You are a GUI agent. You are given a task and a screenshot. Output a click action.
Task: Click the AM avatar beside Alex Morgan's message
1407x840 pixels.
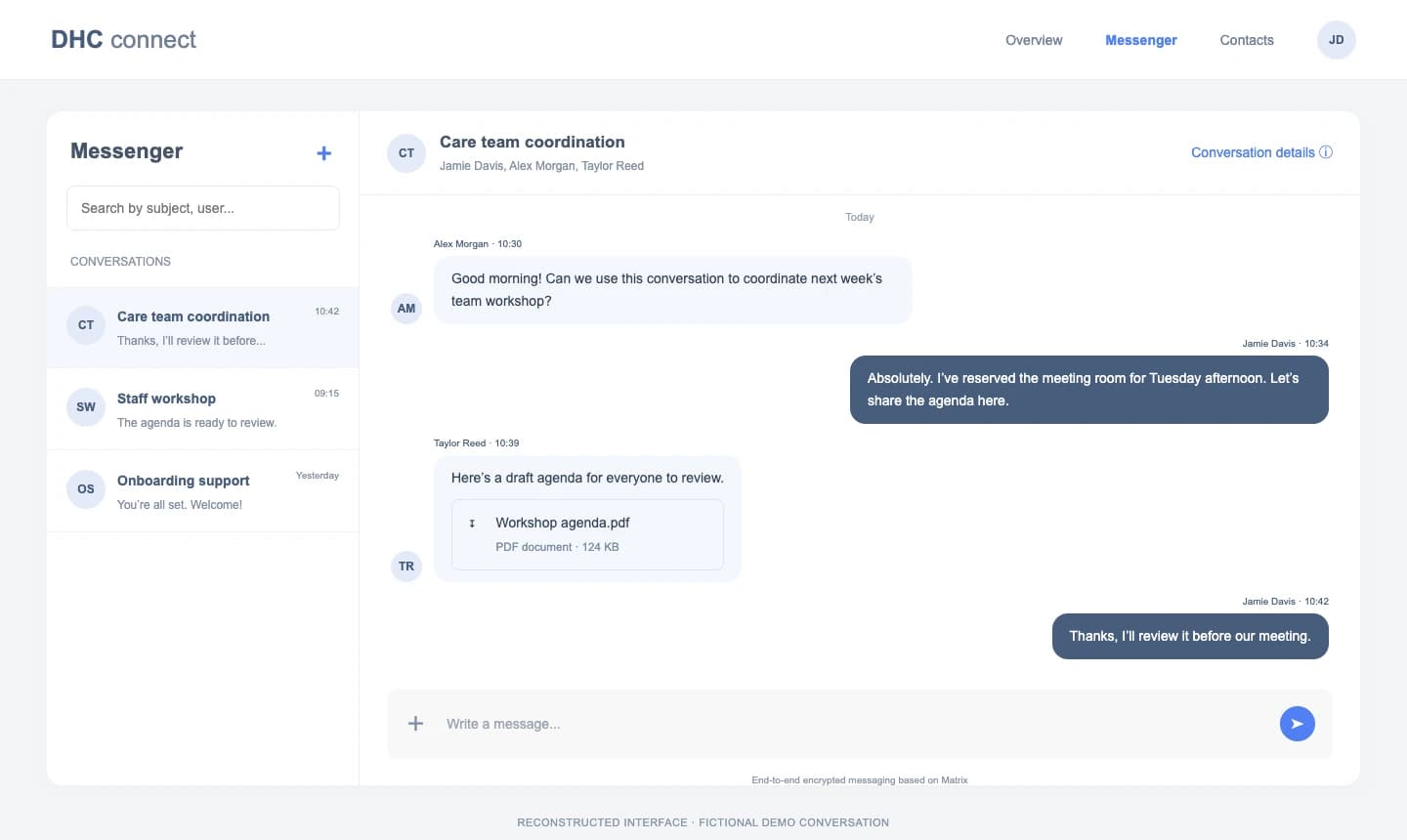click(x=406, y=309)
